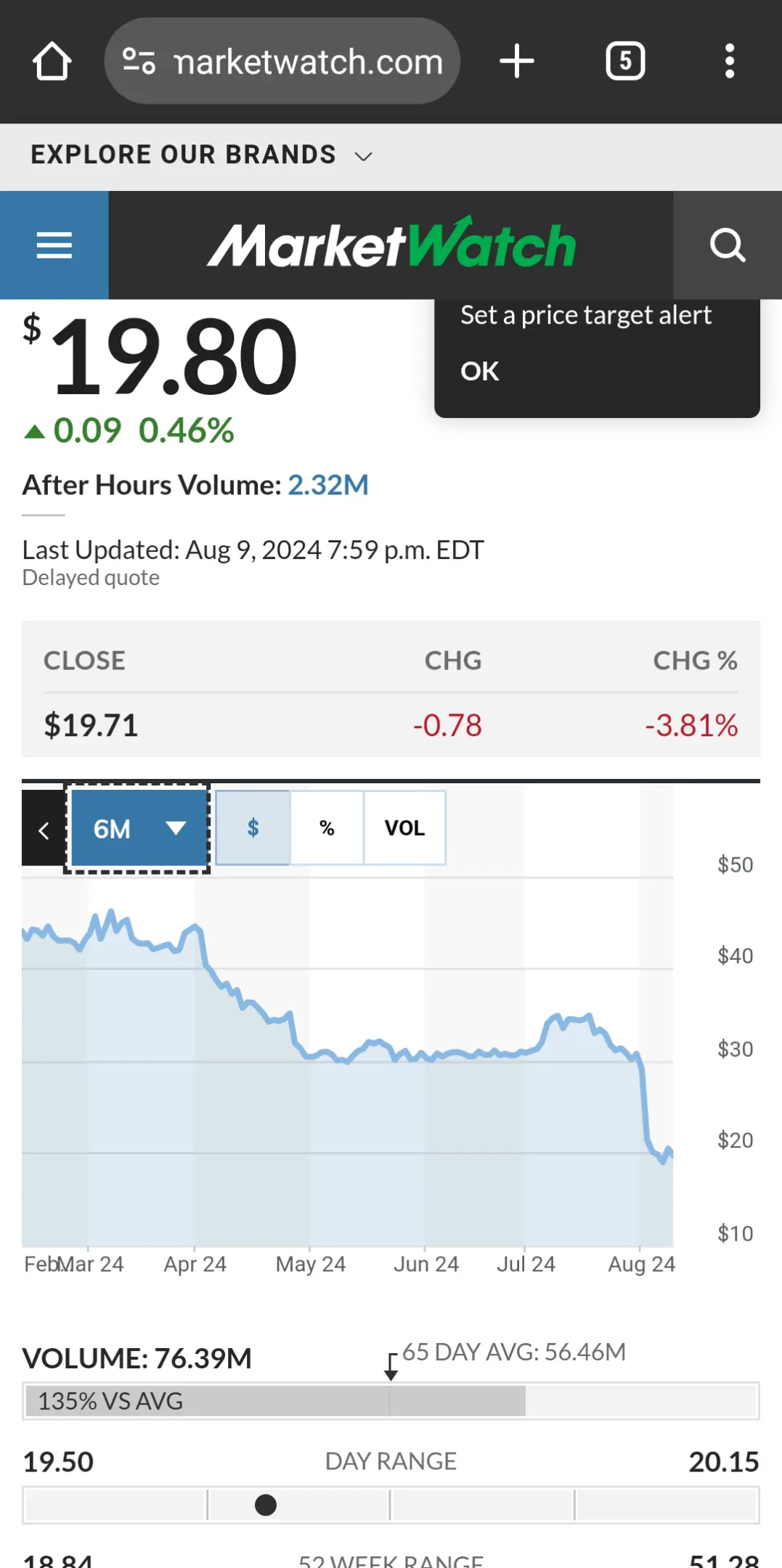The image size is (782, 1568).
Task: Open a new tab with plus icon
Action: pos(517,61)
